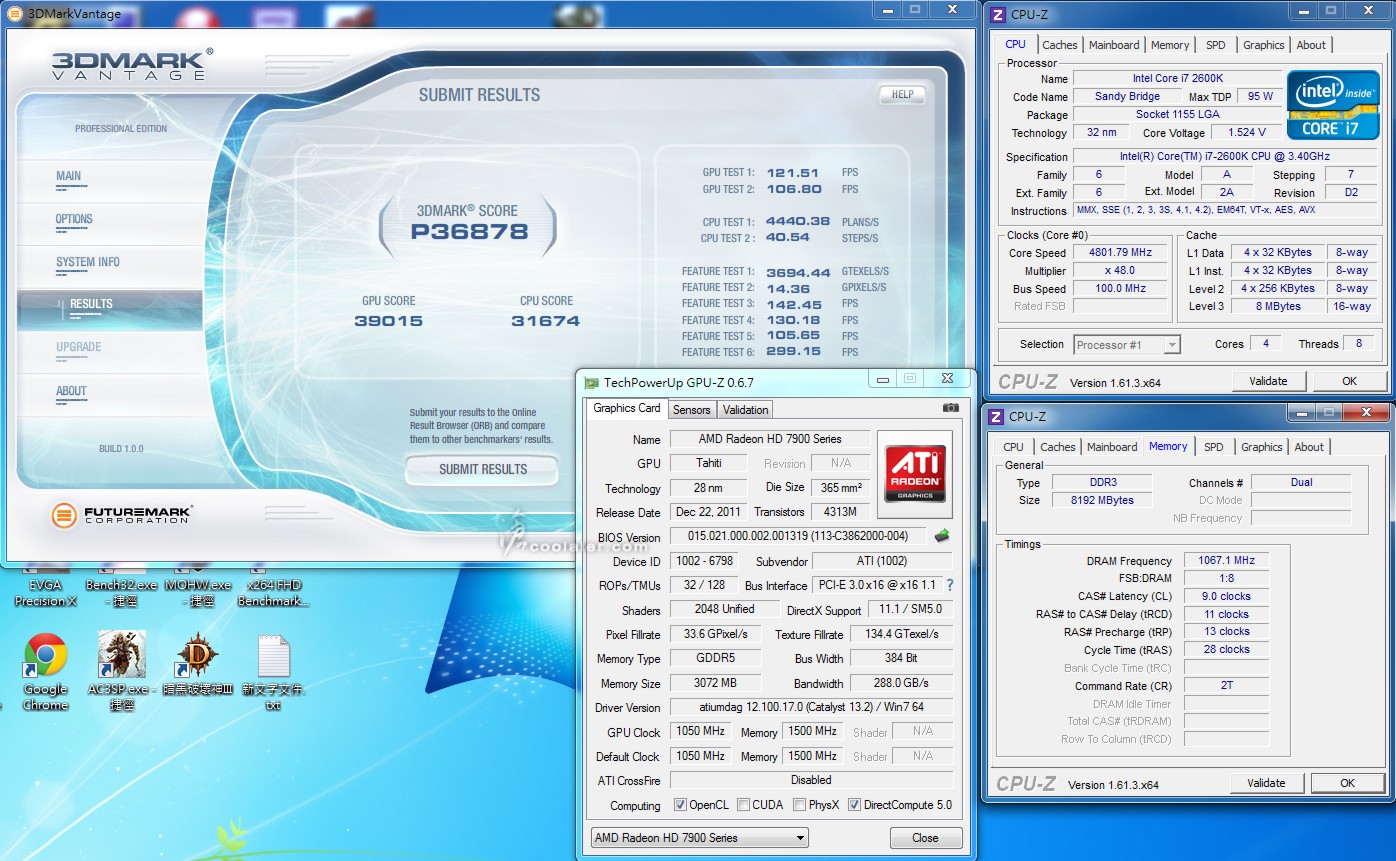This screenshot has width=1396, height=861.
Task: Select the Bench32.exe desktop shortcut label
Action: [122, 593]
